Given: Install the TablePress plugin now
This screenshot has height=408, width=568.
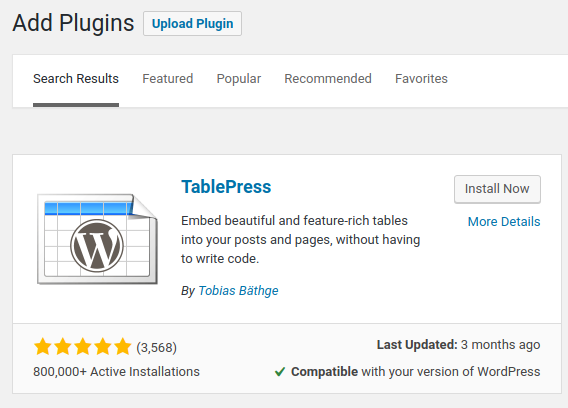Looking at the screenshot, I should (497, 189).
